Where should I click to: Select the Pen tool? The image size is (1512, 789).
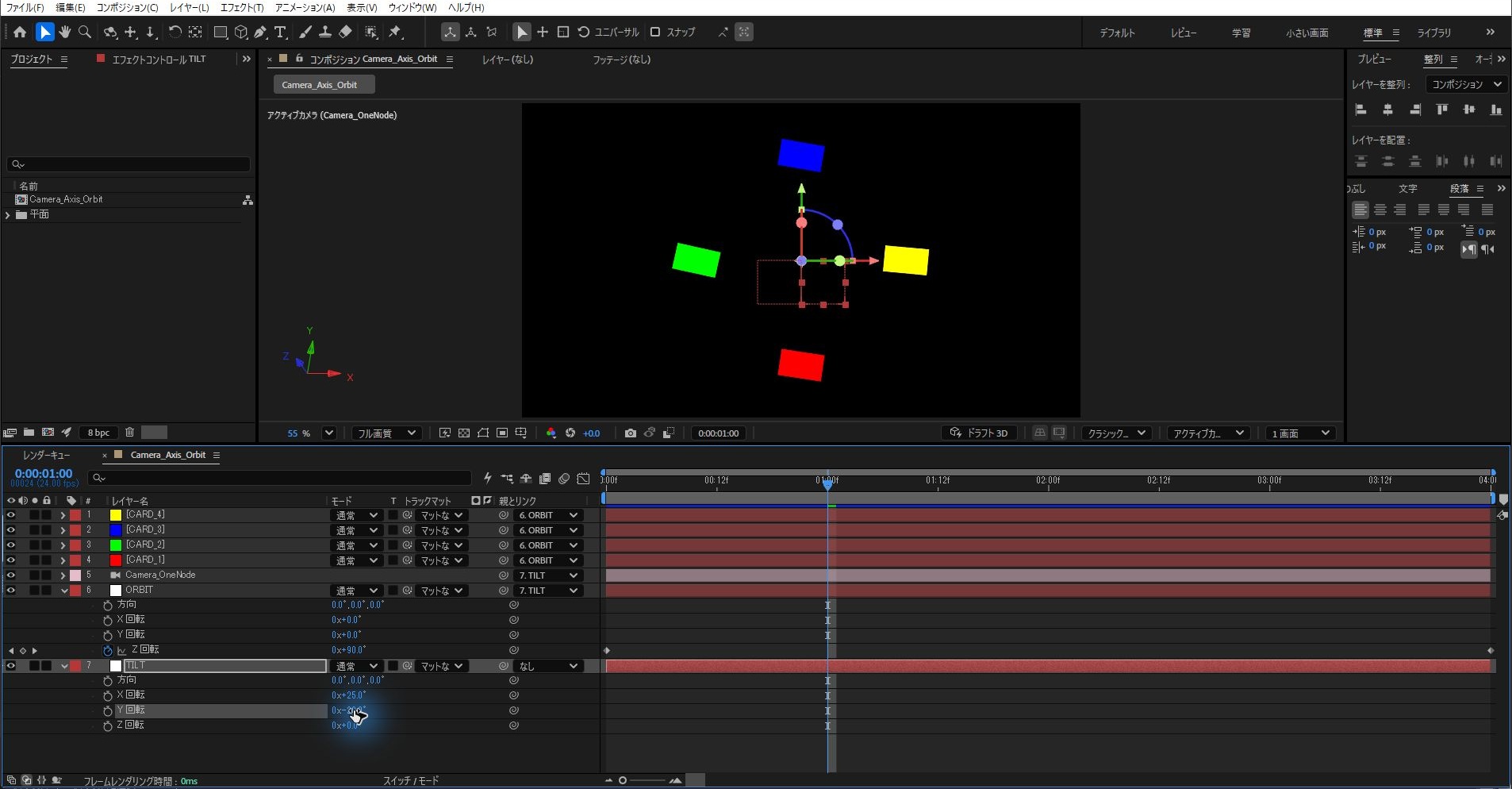click(x=260, y=32)
